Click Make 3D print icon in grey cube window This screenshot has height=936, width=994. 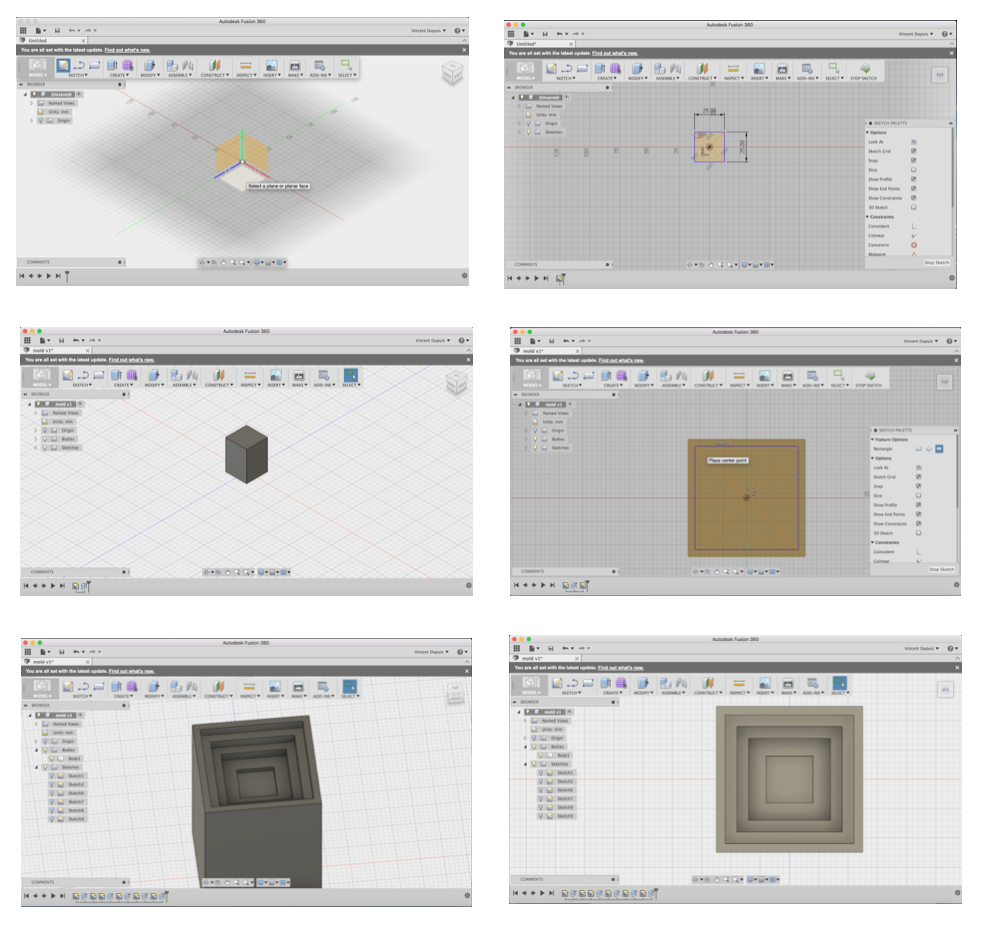299,375
